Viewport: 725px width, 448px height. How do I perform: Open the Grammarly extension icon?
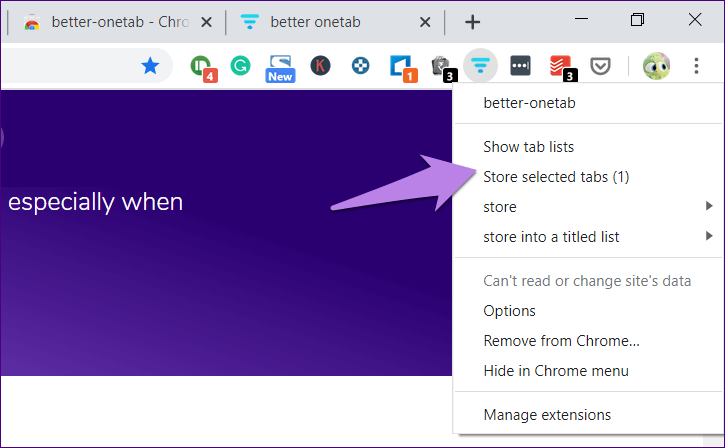(240, 66)
